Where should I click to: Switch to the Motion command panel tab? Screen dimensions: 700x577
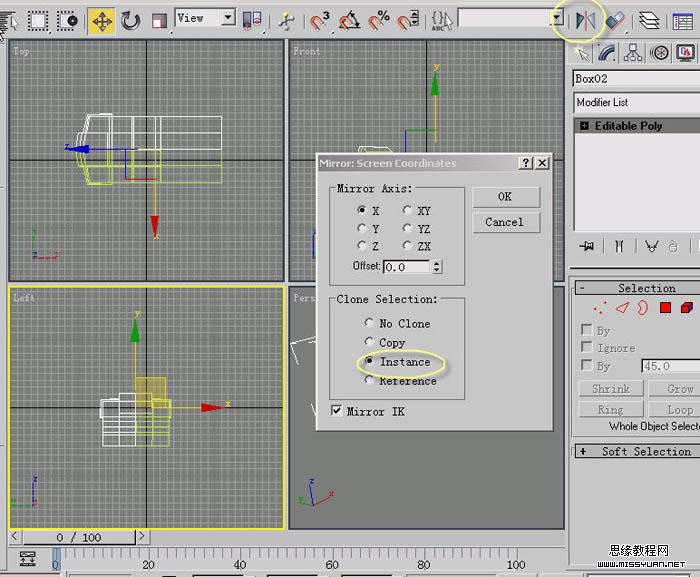tap(659, 53)
